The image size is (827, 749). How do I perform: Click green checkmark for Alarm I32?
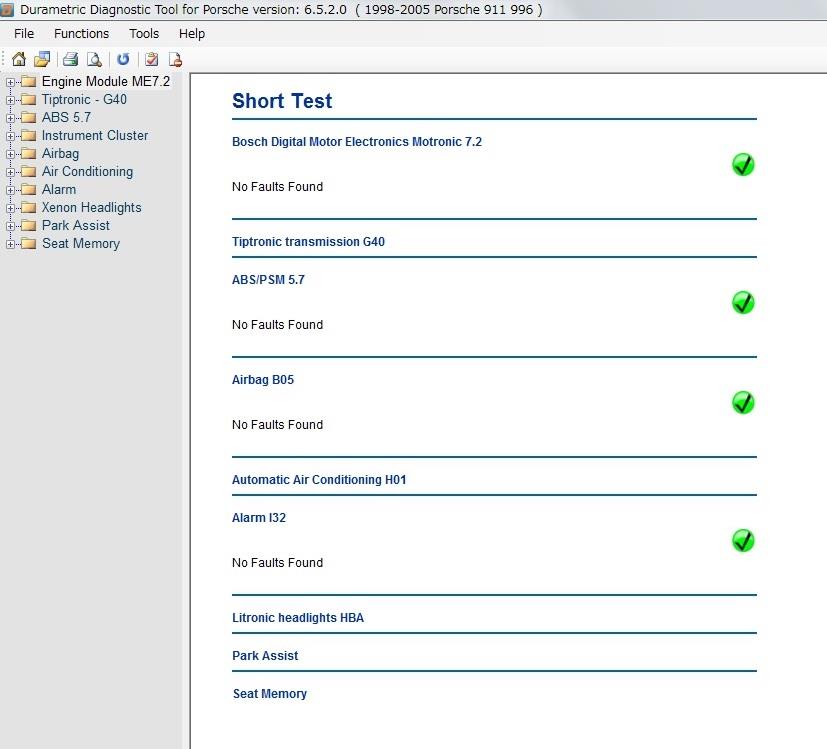(x=743, y=541)
